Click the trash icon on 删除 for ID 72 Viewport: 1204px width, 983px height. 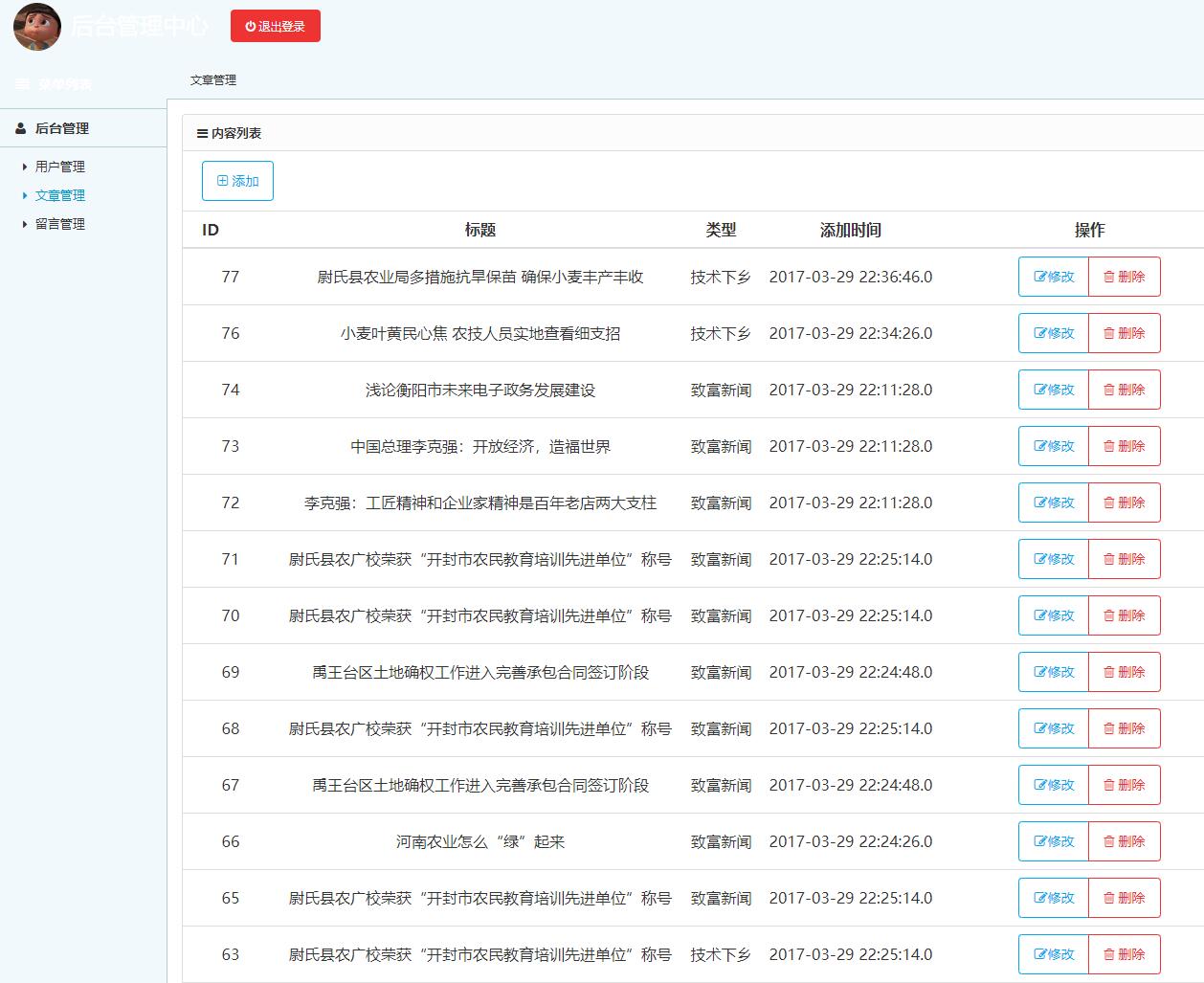[1110, 502]
